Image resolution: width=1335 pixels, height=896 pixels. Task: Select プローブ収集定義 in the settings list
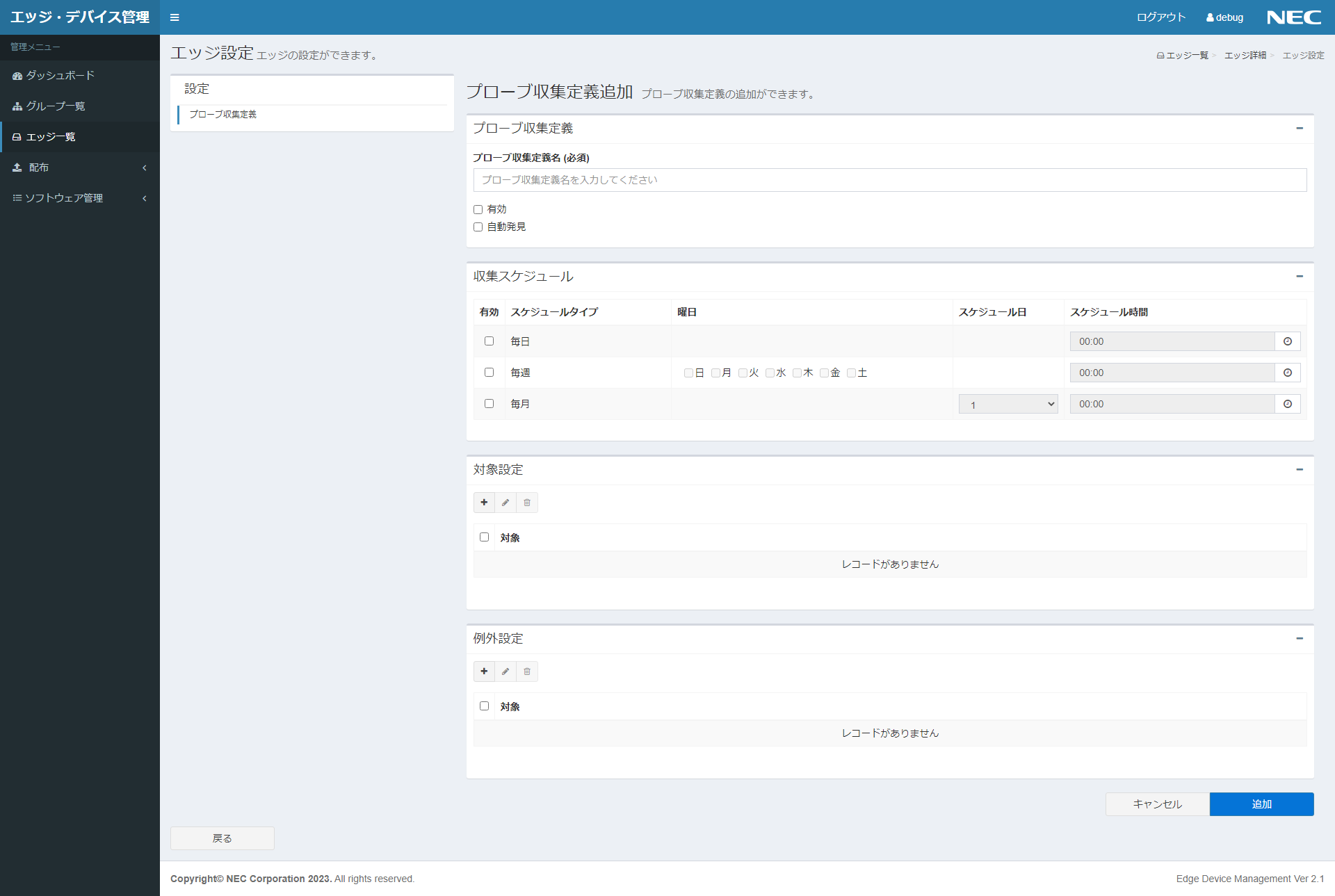coord(223,115)
